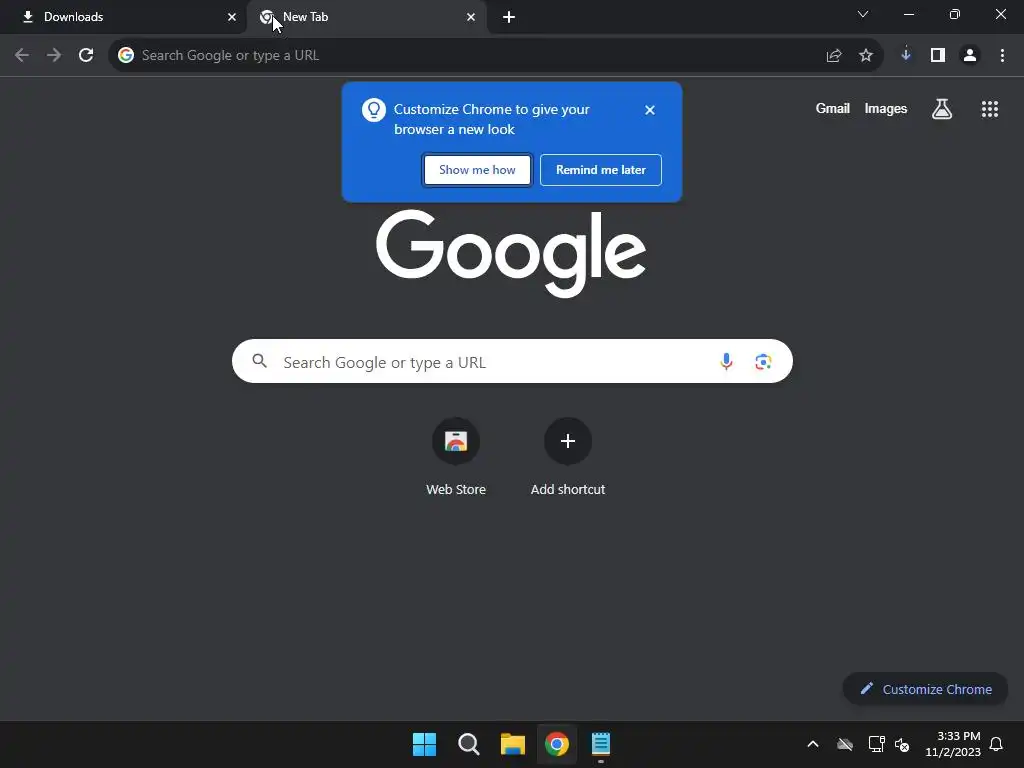Click Remind me later button
Viewport: 1024px width, 768px height.
click(x=601, y=170)
